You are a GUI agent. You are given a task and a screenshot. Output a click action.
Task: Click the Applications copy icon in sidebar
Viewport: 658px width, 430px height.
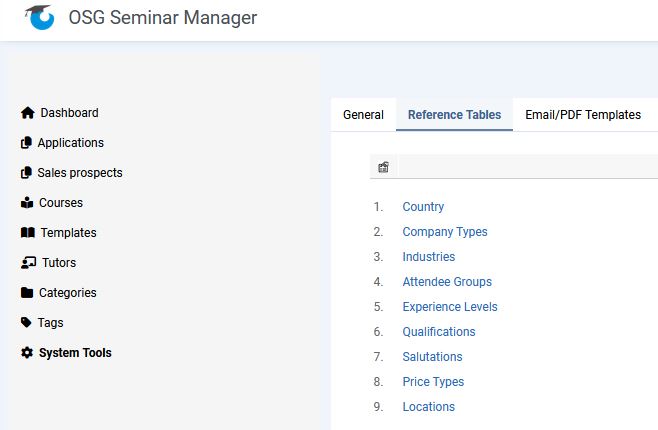pos(27,143)
